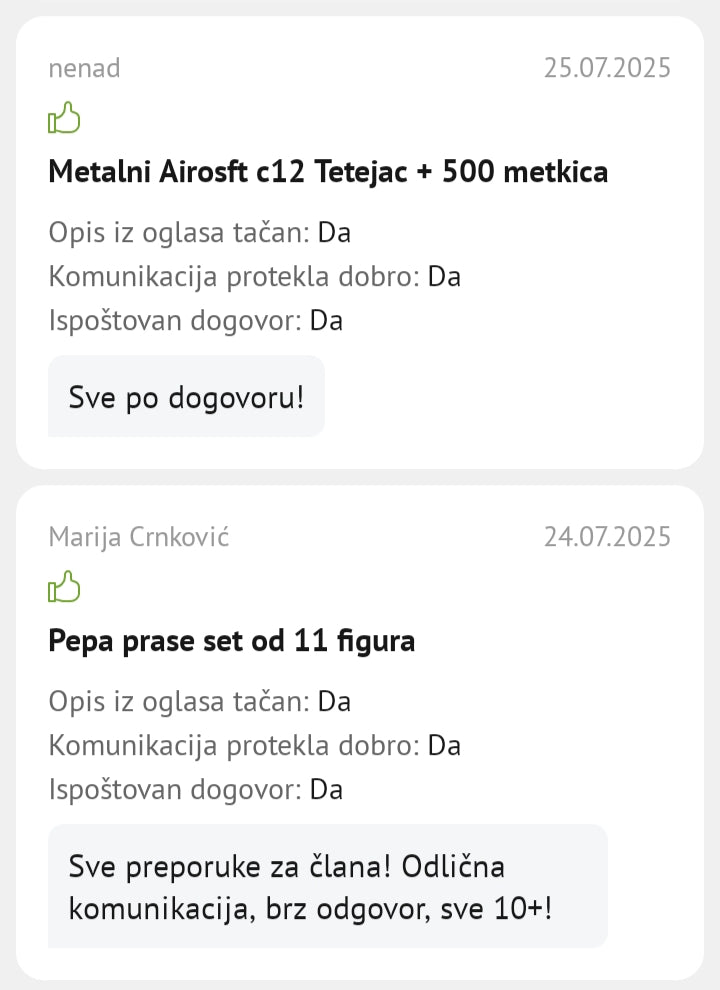Open Marija Crnković's profile

pyautogui.click(x=139, y=537)
